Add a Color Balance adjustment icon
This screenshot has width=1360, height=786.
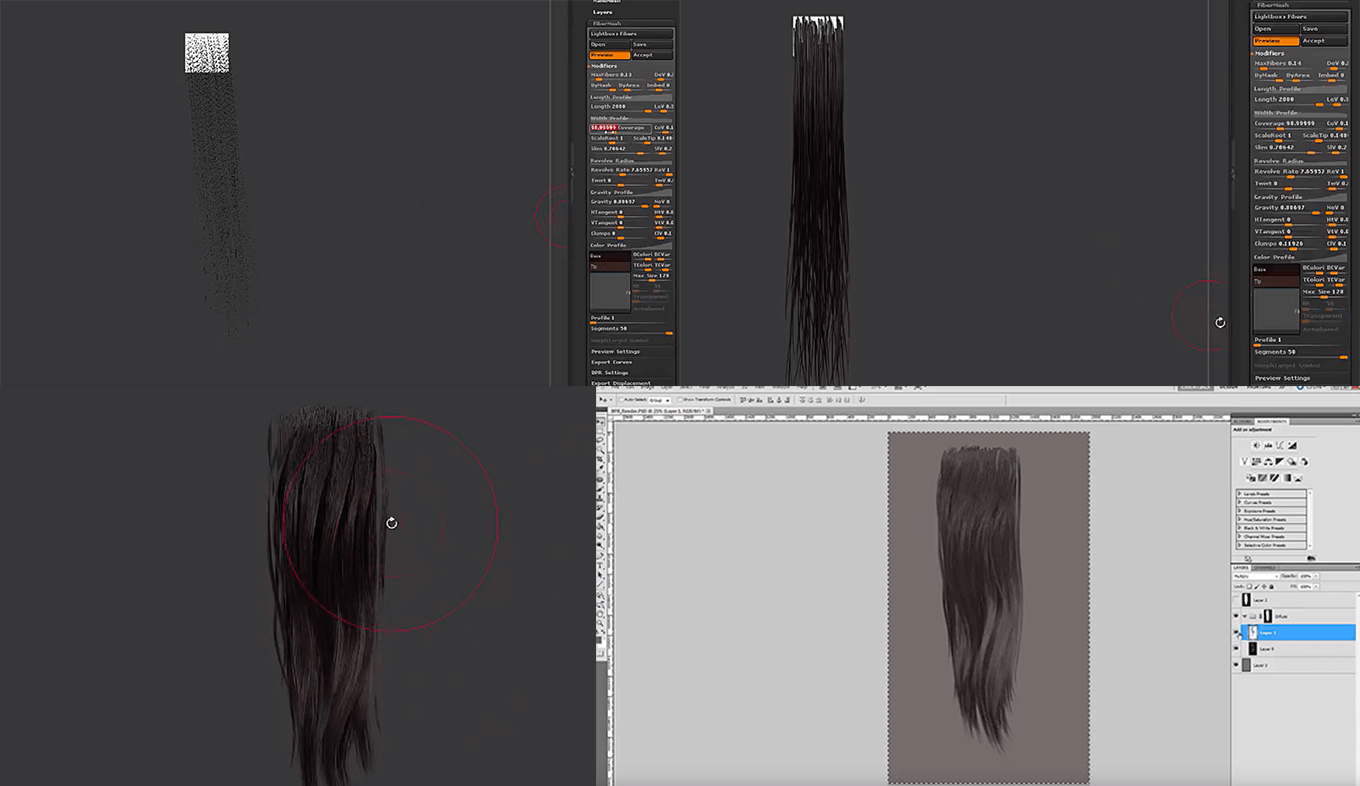[1268, 462]
